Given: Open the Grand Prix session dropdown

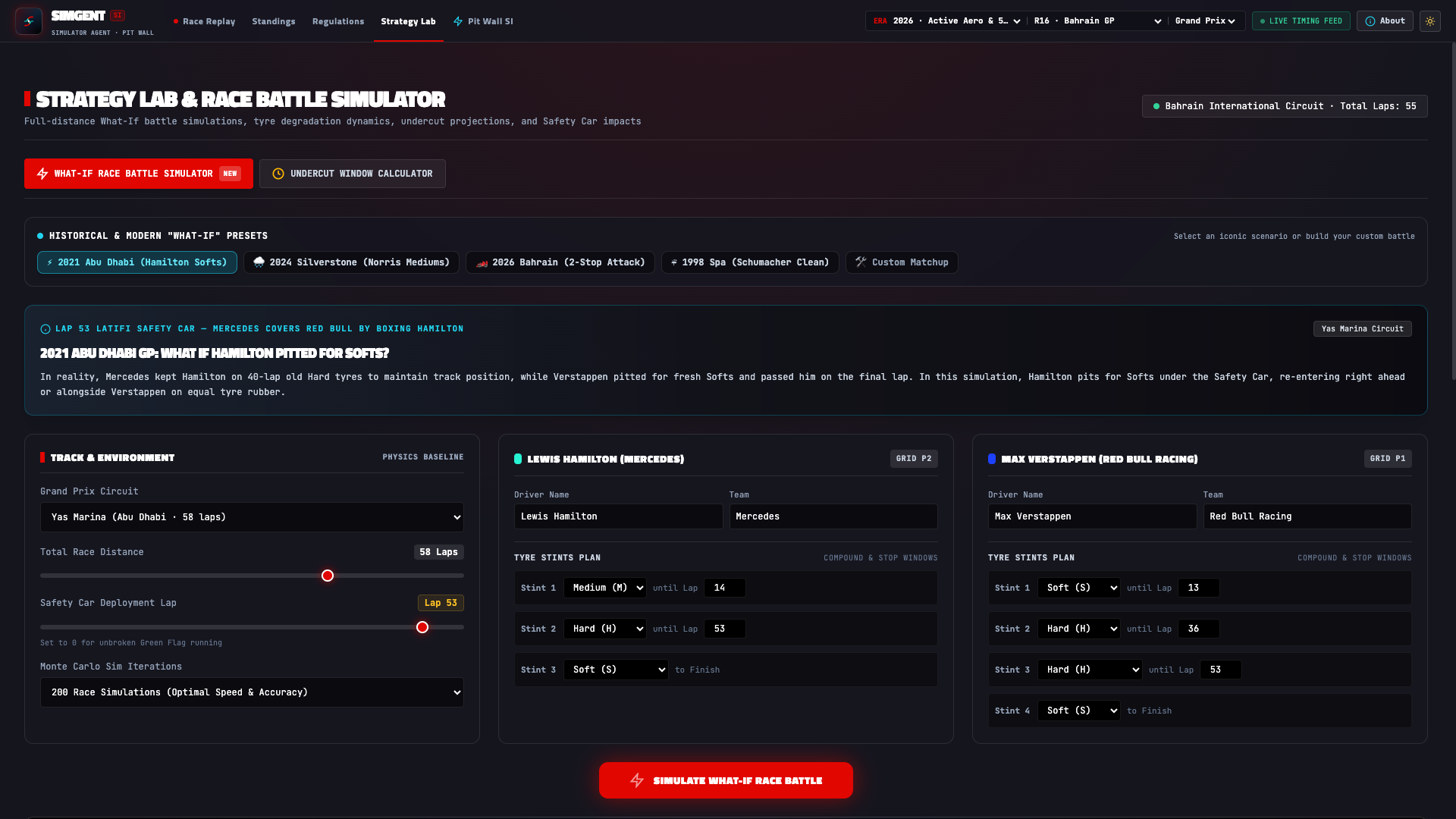Looking at the screenshot, I should [x=1205, y=21].
